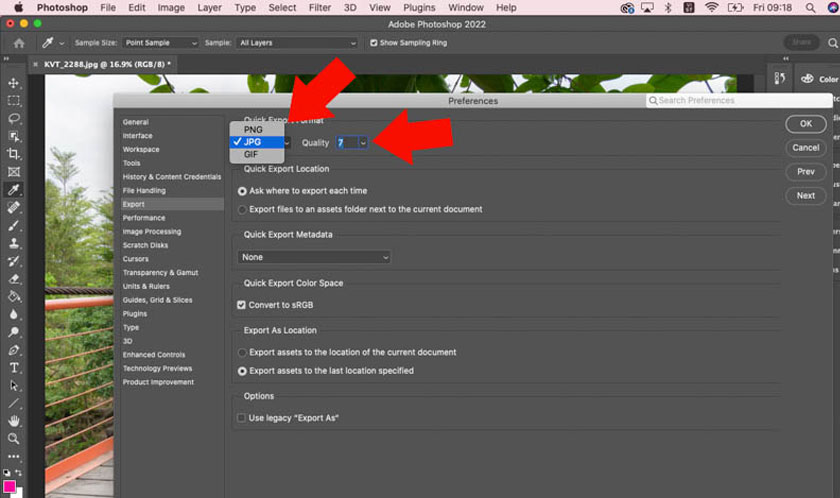Select the Rectangular Marquee tool
The image size is (840, 498).
tap(13, 101)
